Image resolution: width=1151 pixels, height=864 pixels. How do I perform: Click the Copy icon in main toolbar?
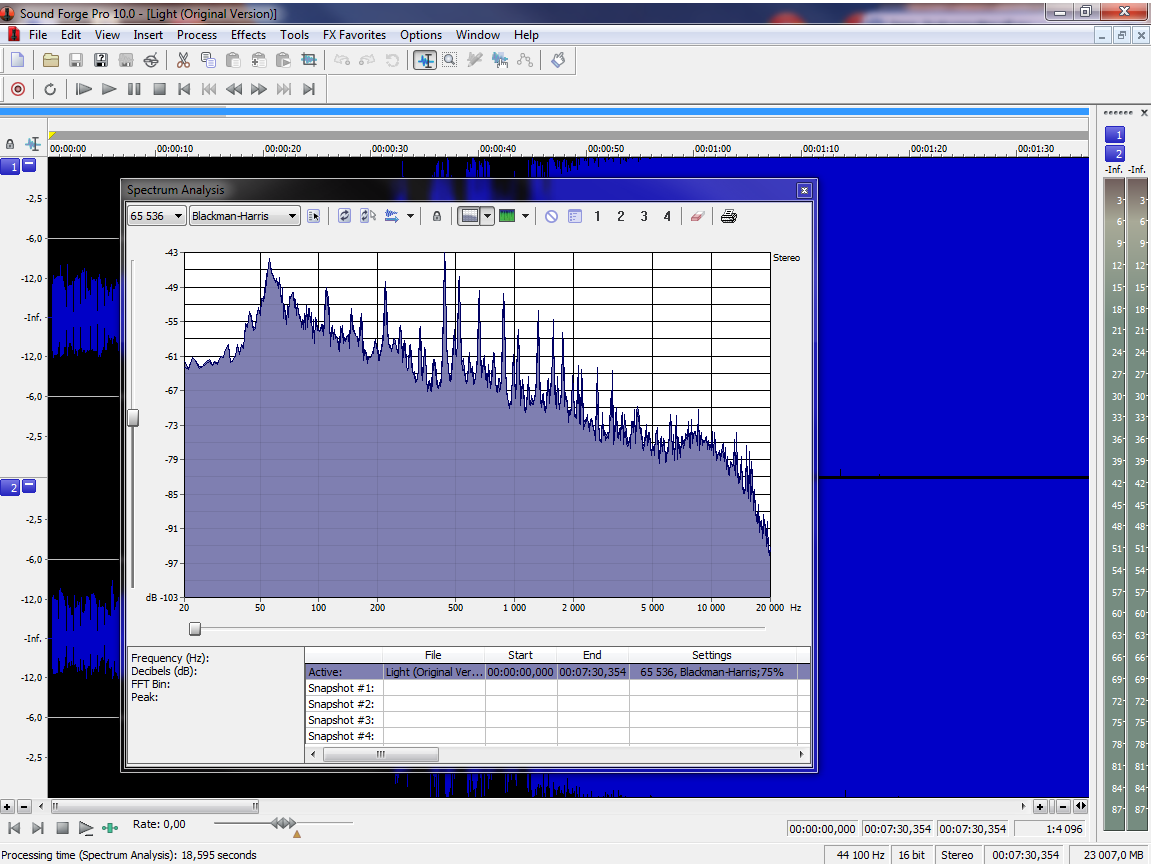(x=208, y=60)
